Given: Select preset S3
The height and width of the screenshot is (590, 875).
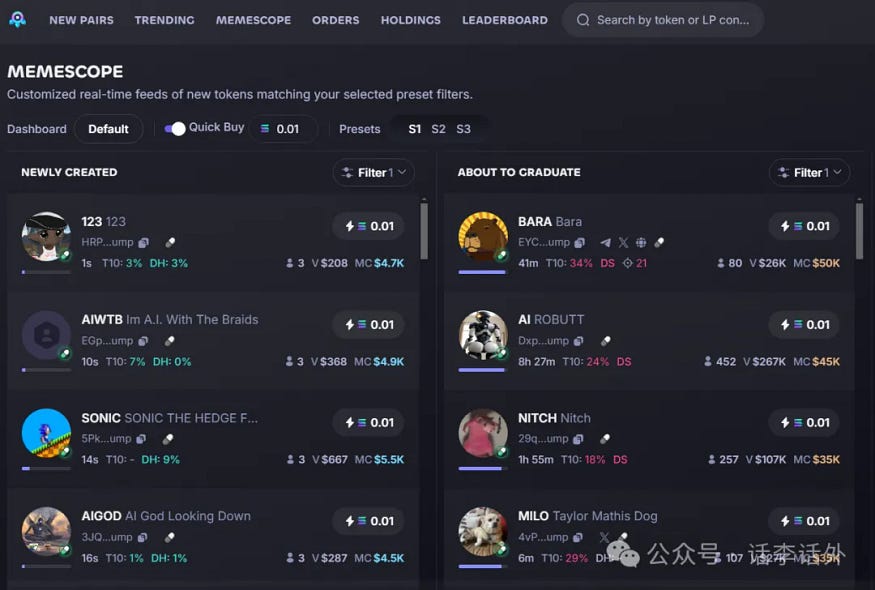Looking at the screenshot, I should (x=463, y=129).
